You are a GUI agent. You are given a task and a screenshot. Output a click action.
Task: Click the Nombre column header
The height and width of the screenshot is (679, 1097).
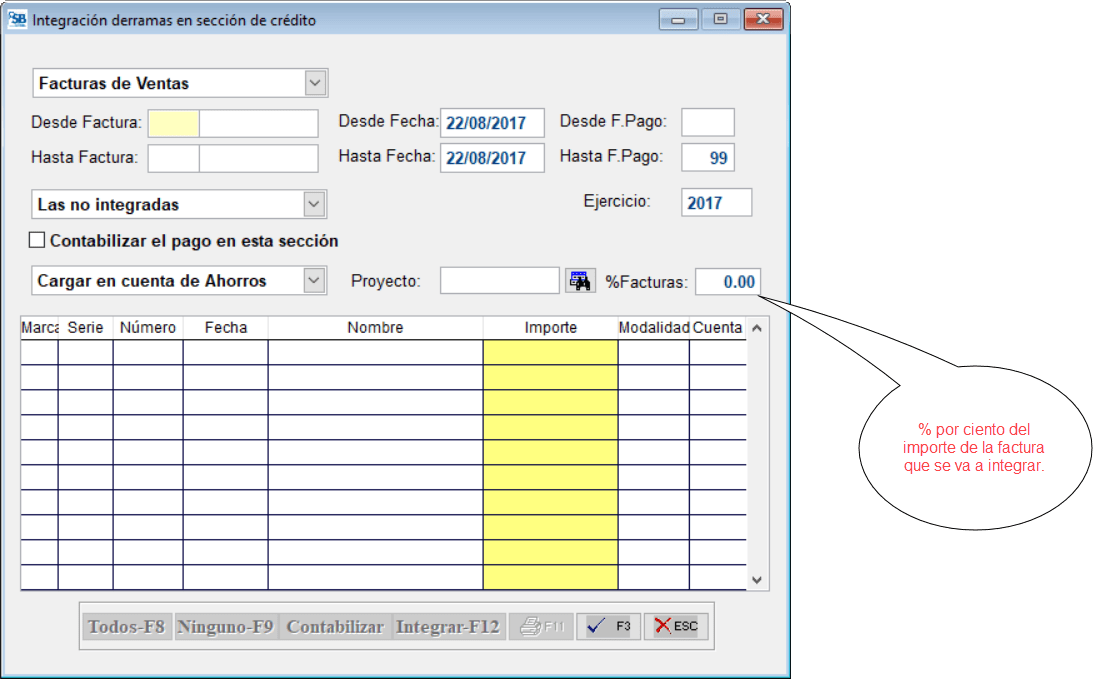[x=375, y=328]
